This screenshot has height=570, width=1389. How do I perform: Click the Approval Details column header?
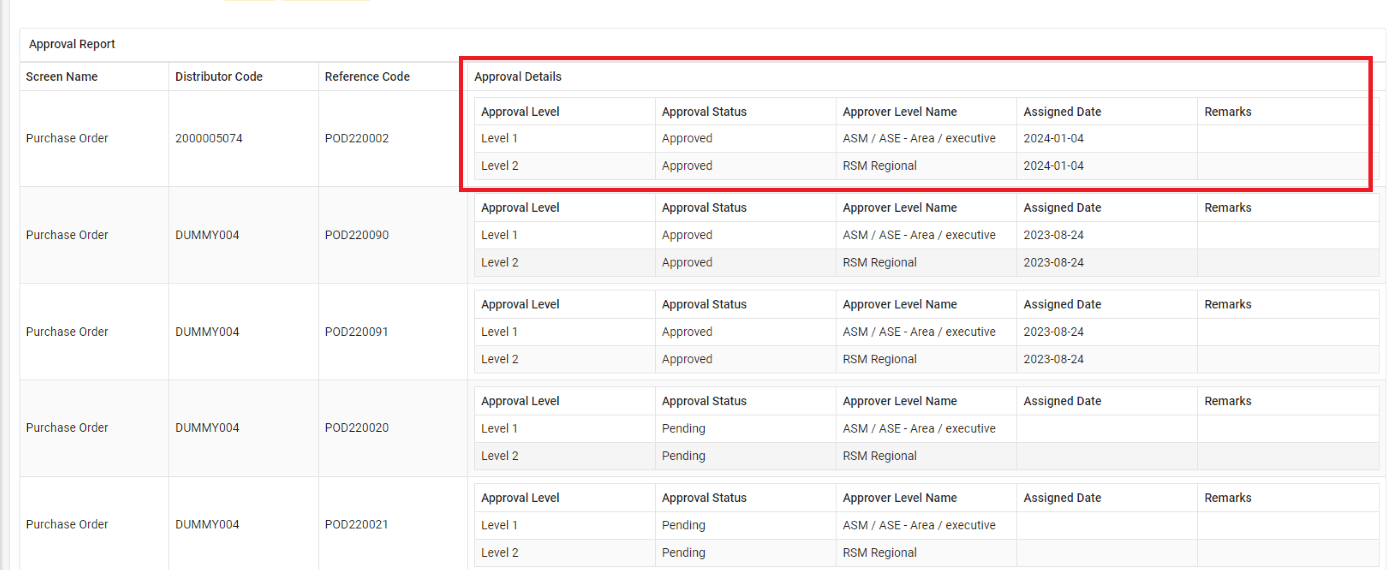[518, 77]
